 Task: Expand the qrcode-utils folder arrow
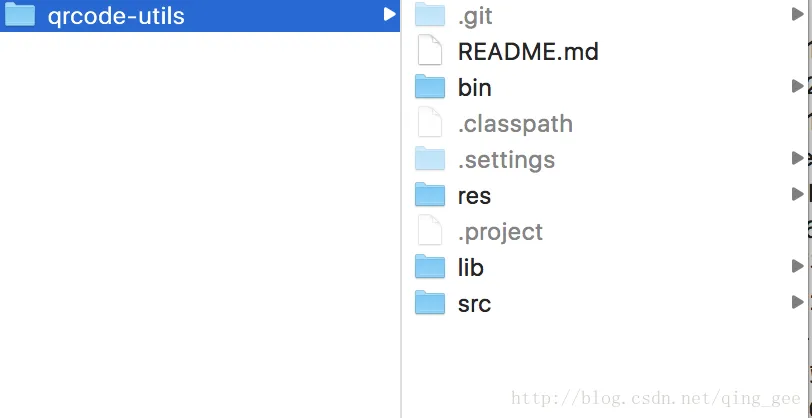click(x=389, y=15)
